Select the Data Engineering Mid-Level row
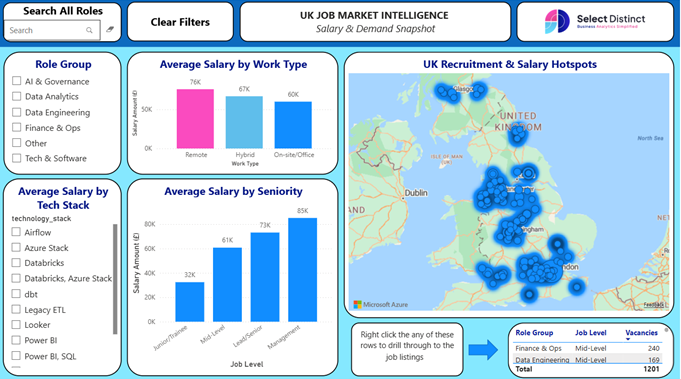 (x=588, y=359)
